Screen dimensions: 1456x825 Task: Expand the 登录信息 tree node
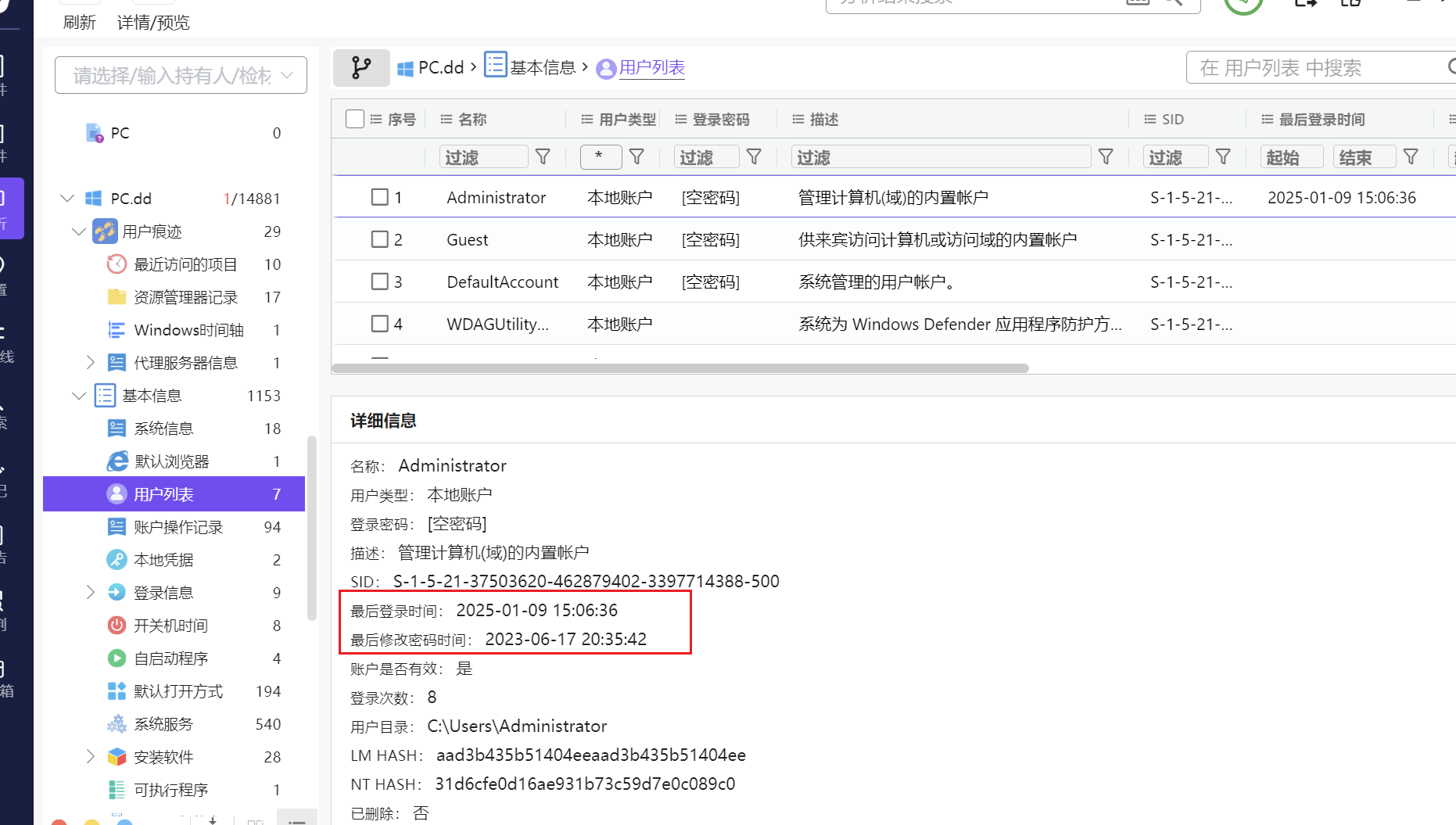90,593
